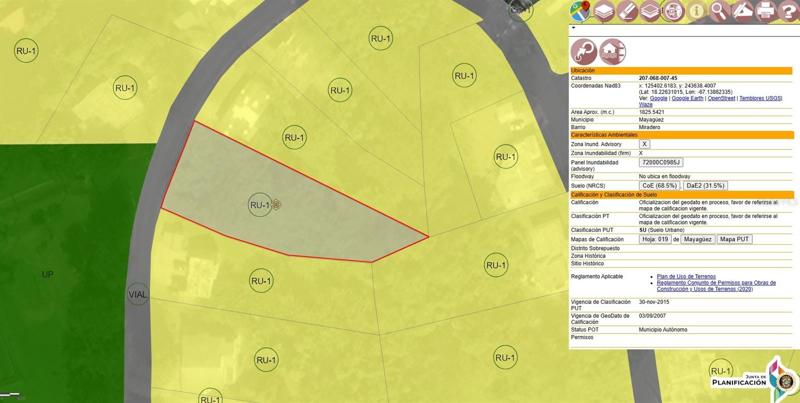Click the Municipio Autónomo status text
Image resolution: width=800 pixels, height=403 pixels.
663,330
